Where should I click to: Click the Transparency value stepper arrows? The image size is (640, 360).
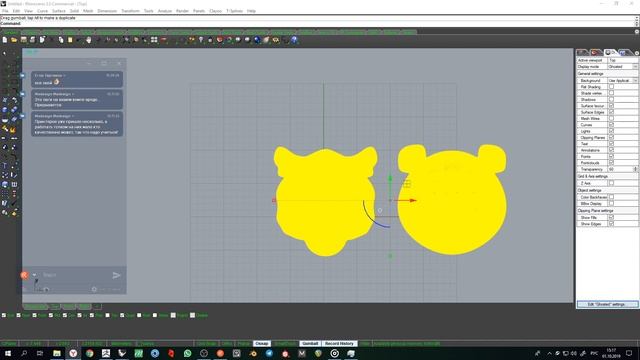(636, 169)
